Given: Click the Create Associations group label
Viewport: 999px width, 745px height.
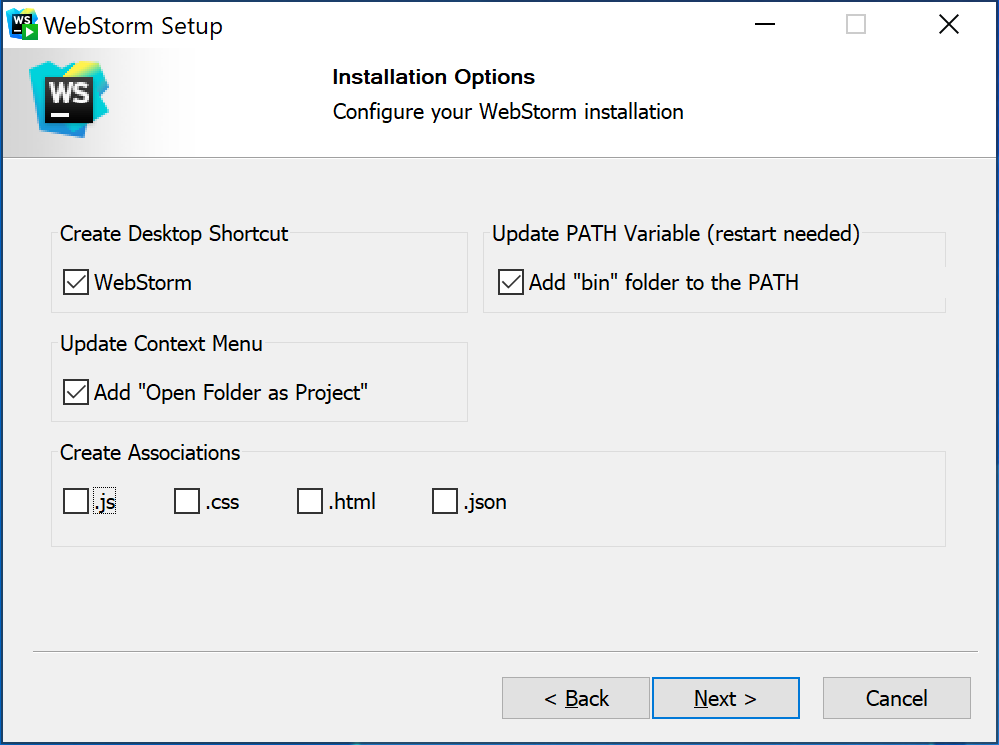Looking at the screenshot, I should pyautogui.click(x=149, y=452).
